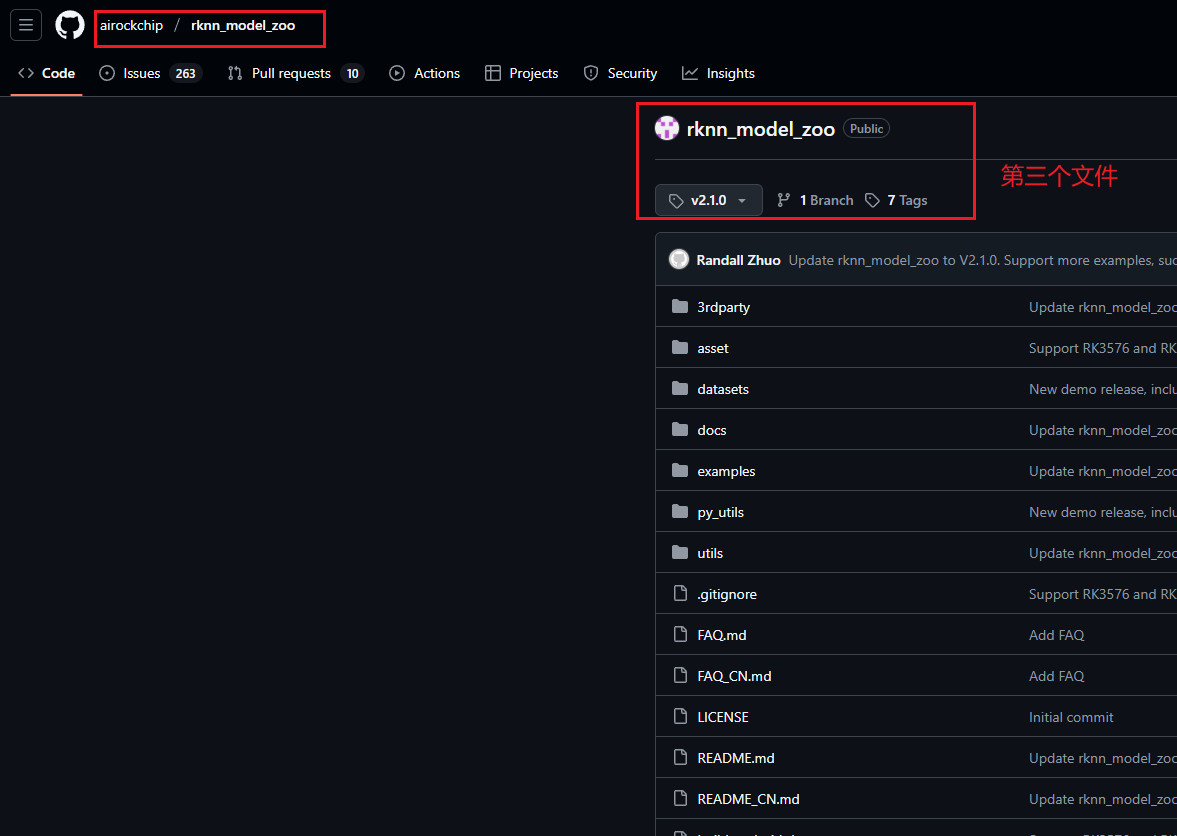Open Randall Zhuo author link
Screen dimensions: 1177x836
739,260
